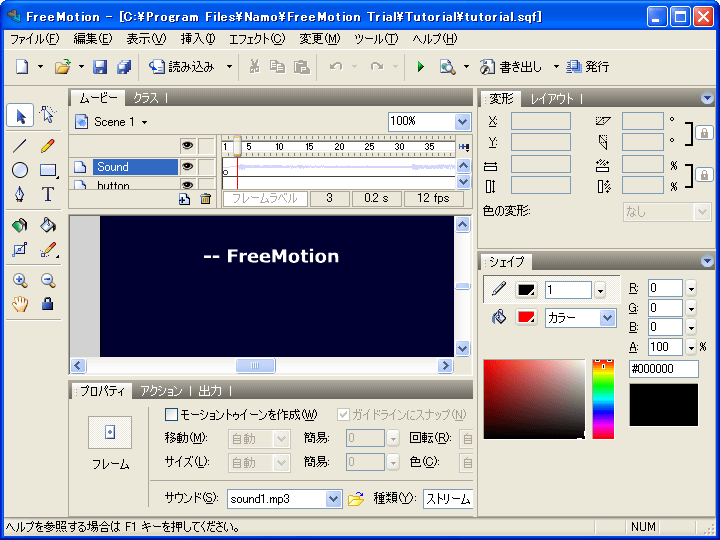The height and width of the screenshot is (540, 720).
Task: Toggle the lock column for Sound layer
Action: pos(207,166)
